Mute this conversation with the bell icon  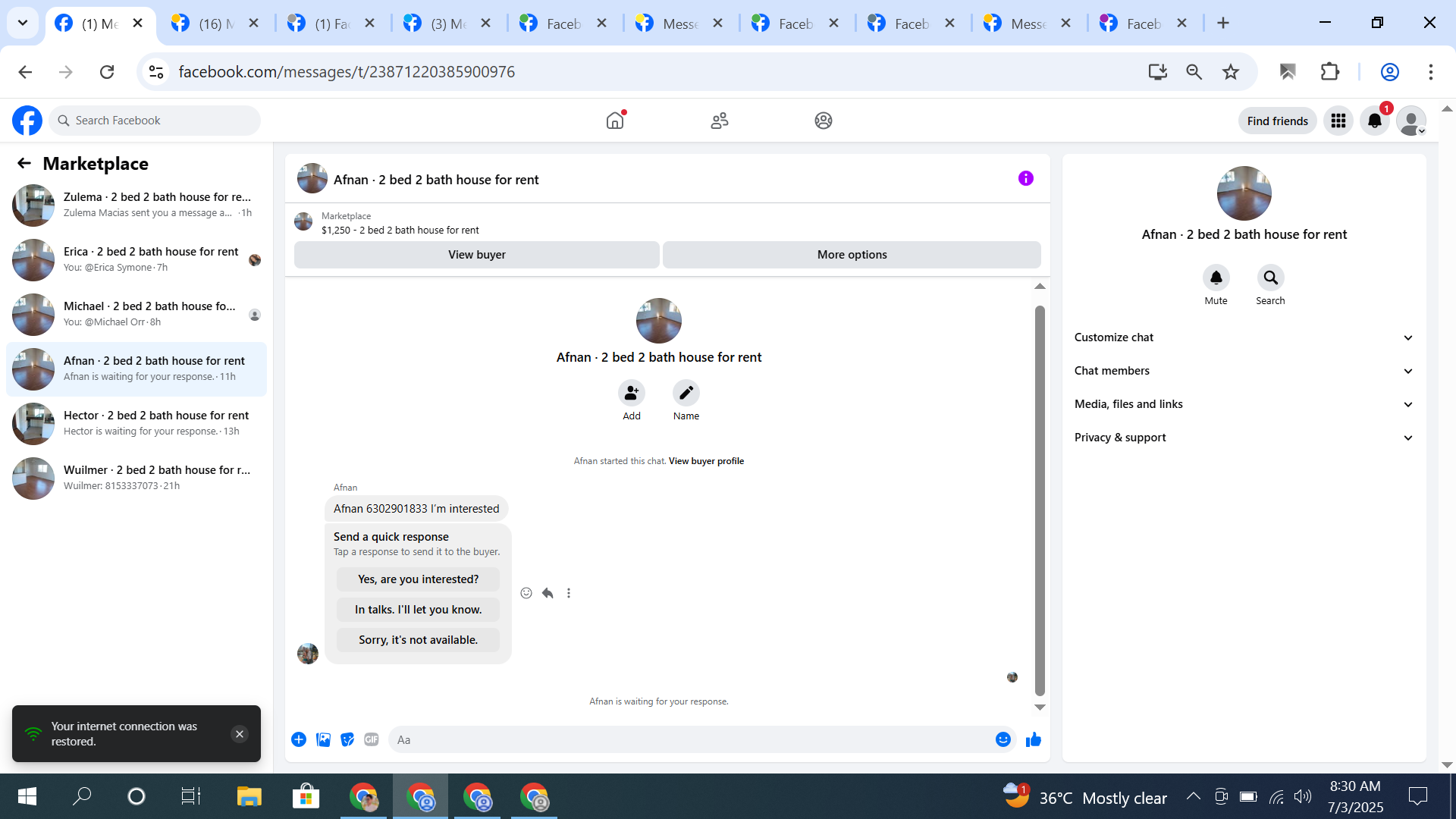1216,278
